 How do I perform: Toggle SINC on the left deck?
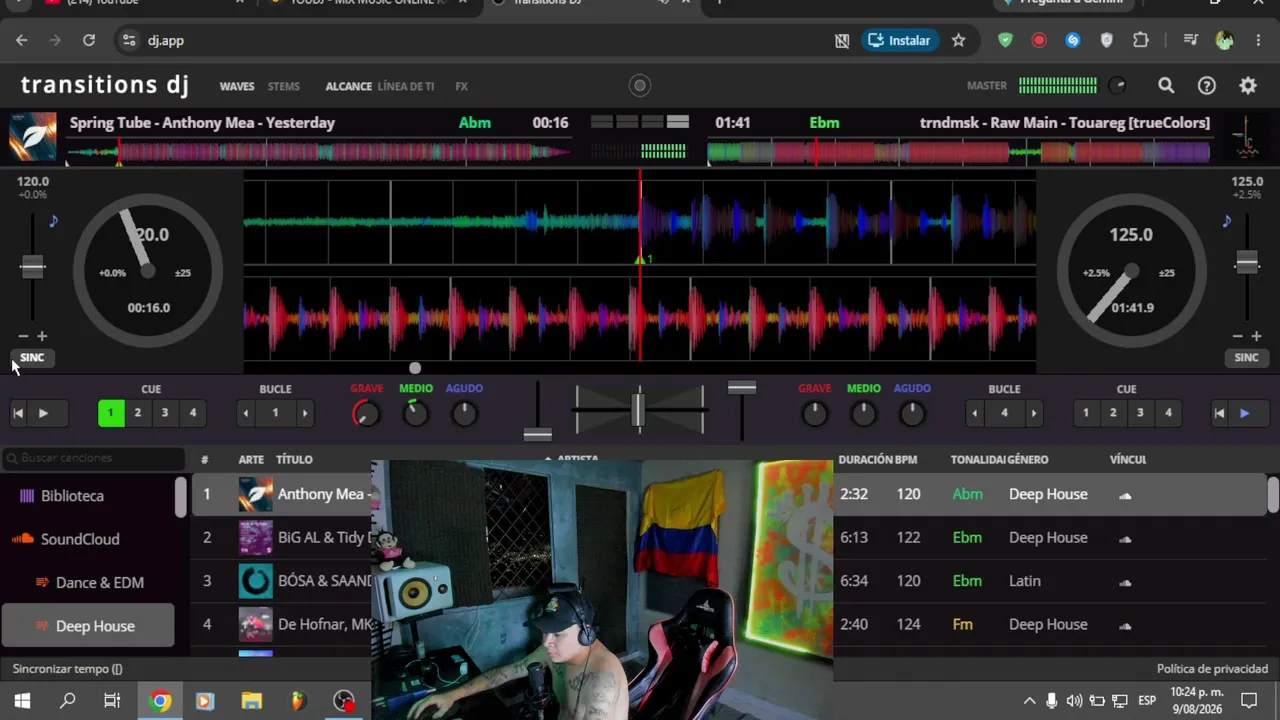click(x=32, y=358)
